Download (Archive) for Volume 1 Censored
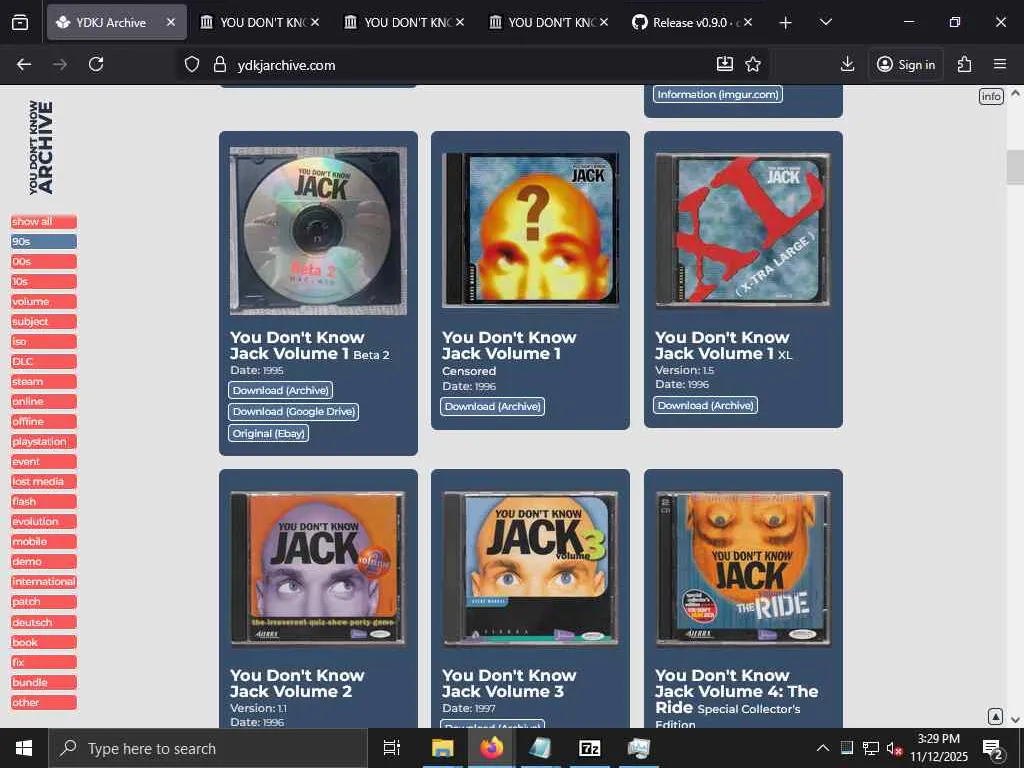 (x=493, y=407)
